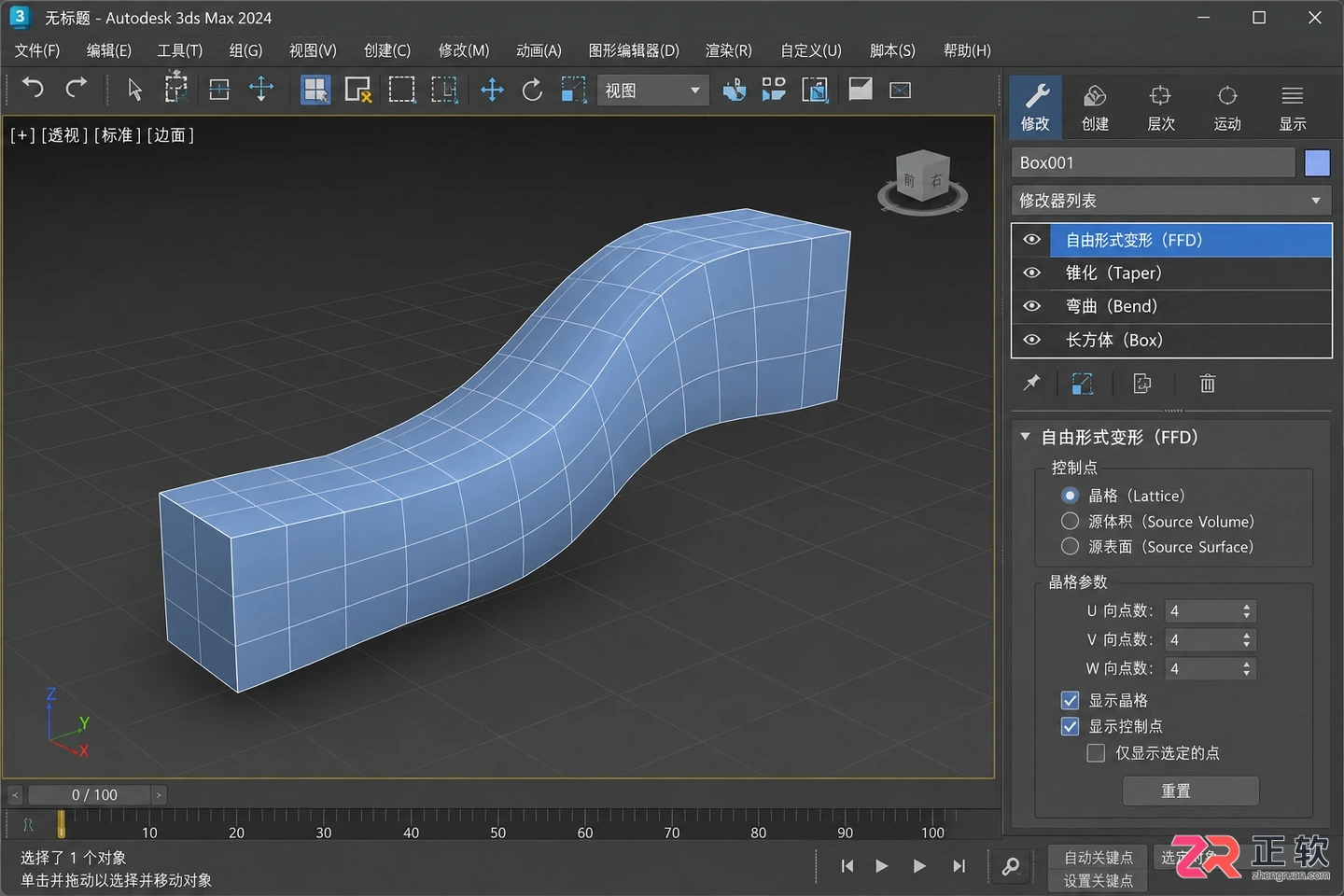Image resolution: width=1344 pixels, height=896 pixels.
Task: Click the key mode icon by timeline
Action: (28, 824)
